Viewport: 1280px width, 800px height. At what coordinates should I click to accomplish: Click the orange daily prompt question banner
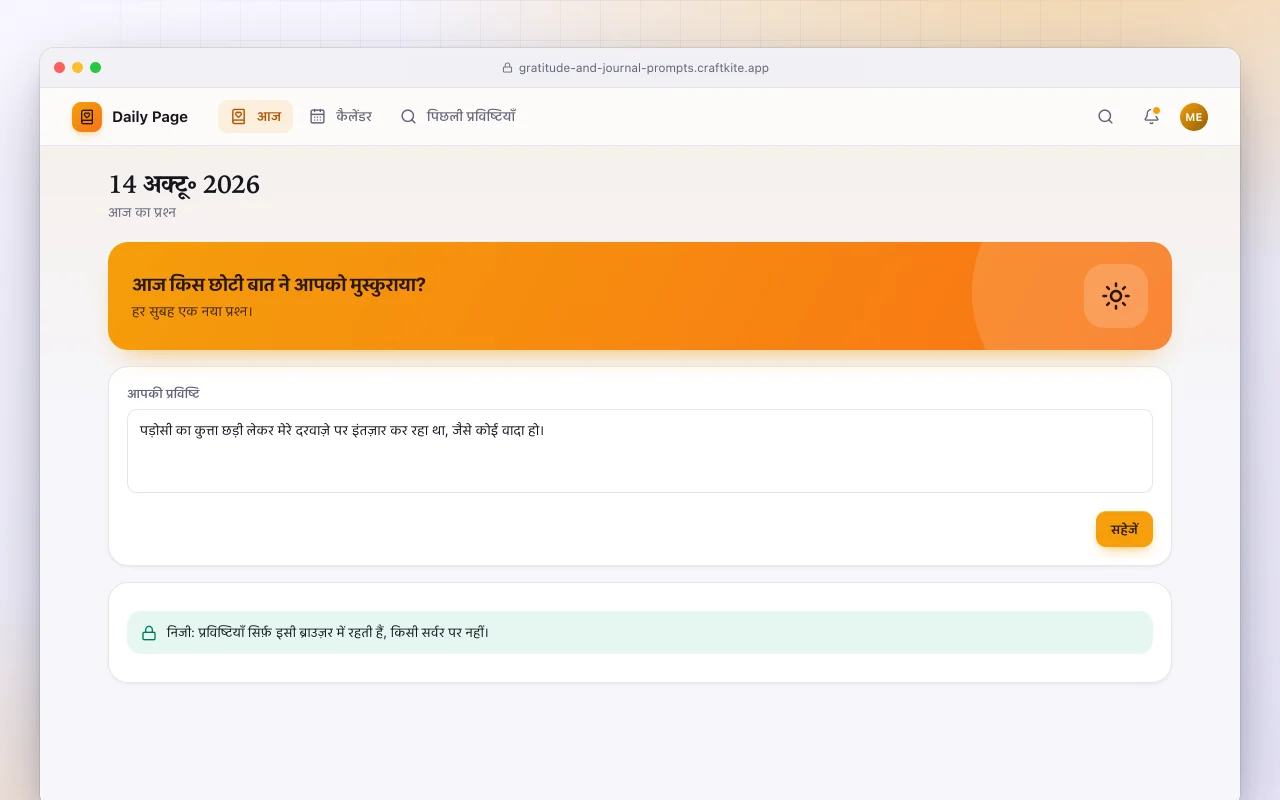640,296
